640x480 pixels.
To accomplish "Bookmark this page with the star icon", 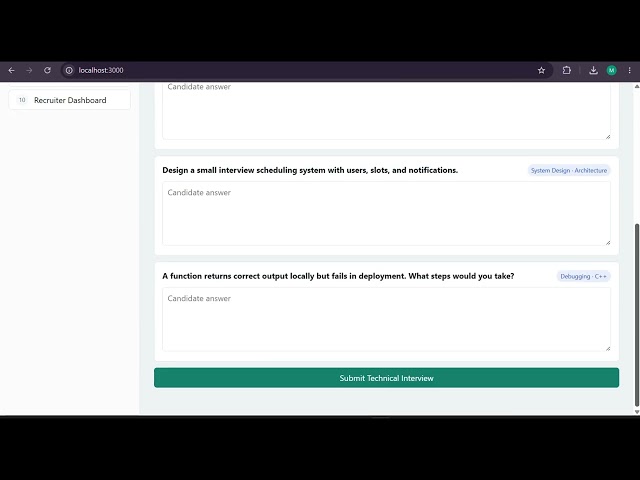I will pyautogui.click(x=541, y=70).
